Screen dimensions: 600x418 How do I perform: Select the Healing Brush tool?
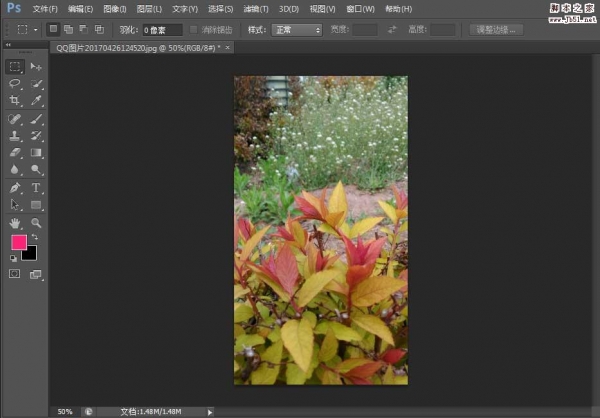(15, 119)
